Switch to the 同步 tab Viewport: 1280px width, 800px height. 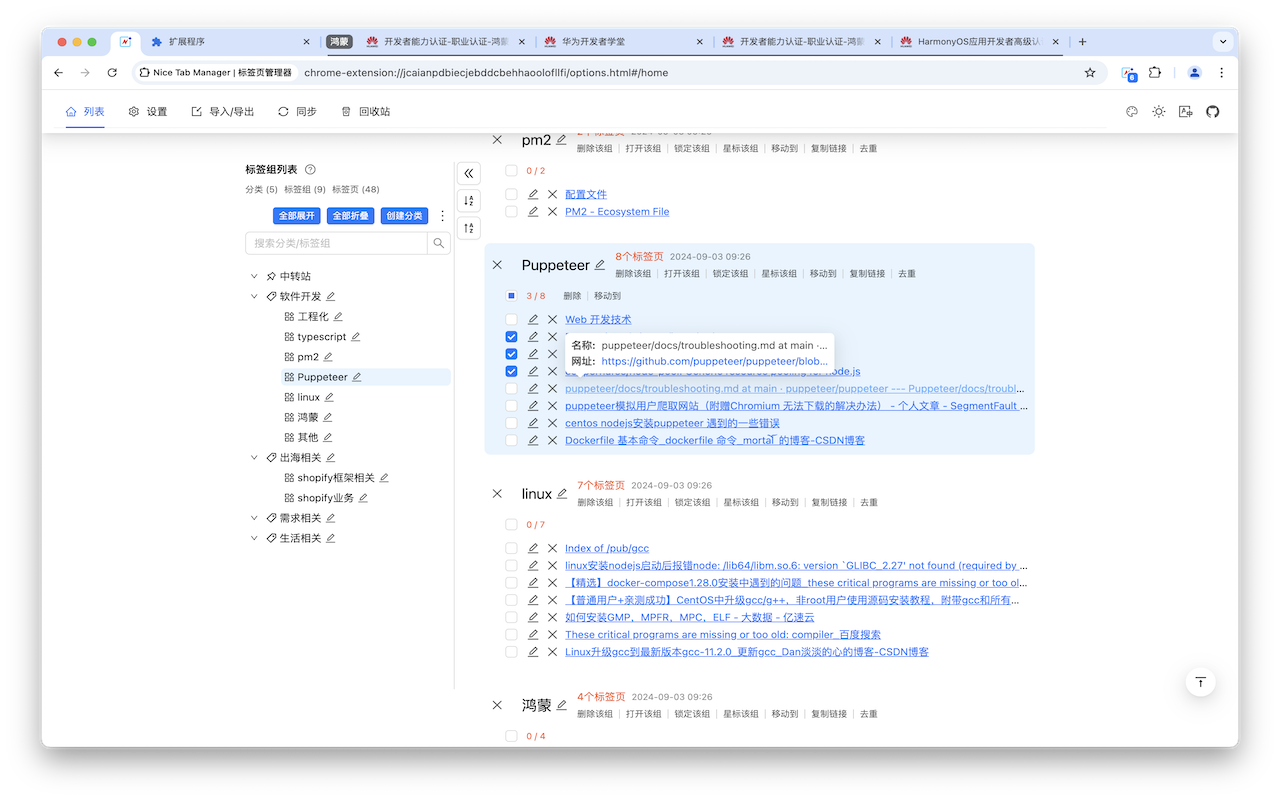tap(297, 112)
